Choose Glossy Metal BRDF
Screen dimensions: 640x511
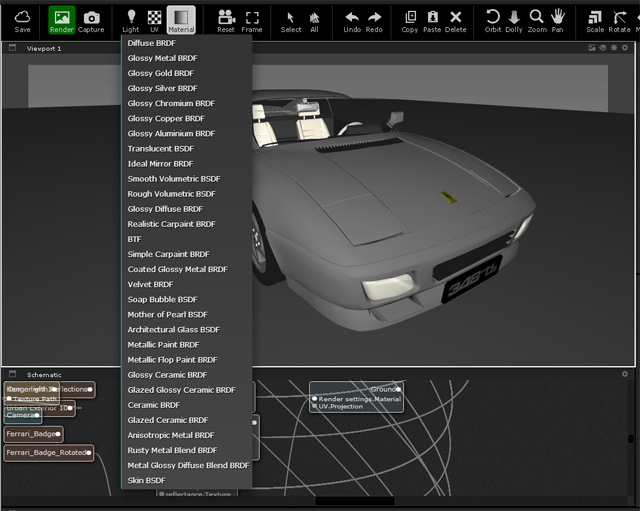tap(187, 58)
